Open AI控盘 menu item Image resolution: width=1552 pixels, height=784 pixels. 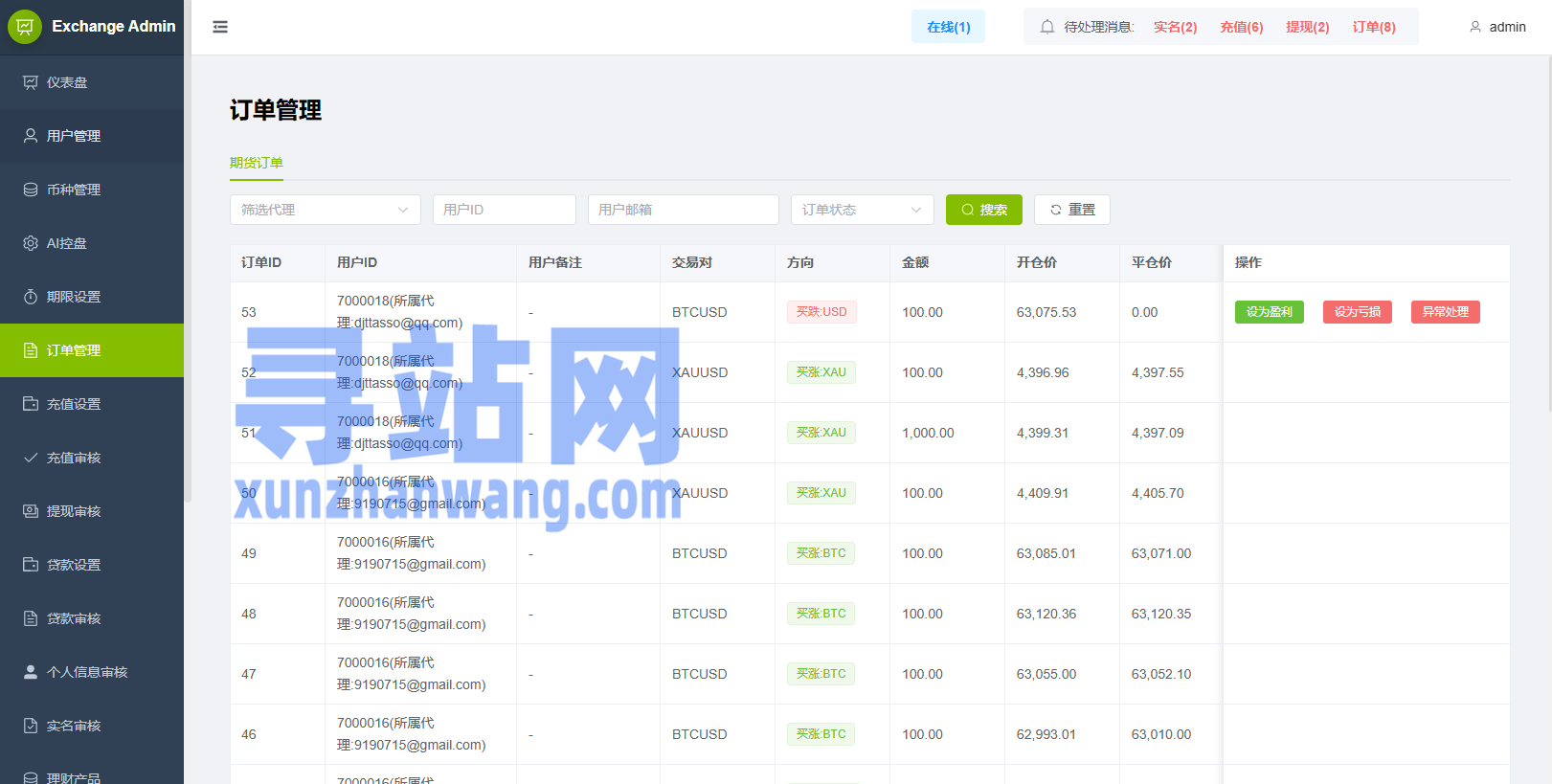tap(92, 243)
